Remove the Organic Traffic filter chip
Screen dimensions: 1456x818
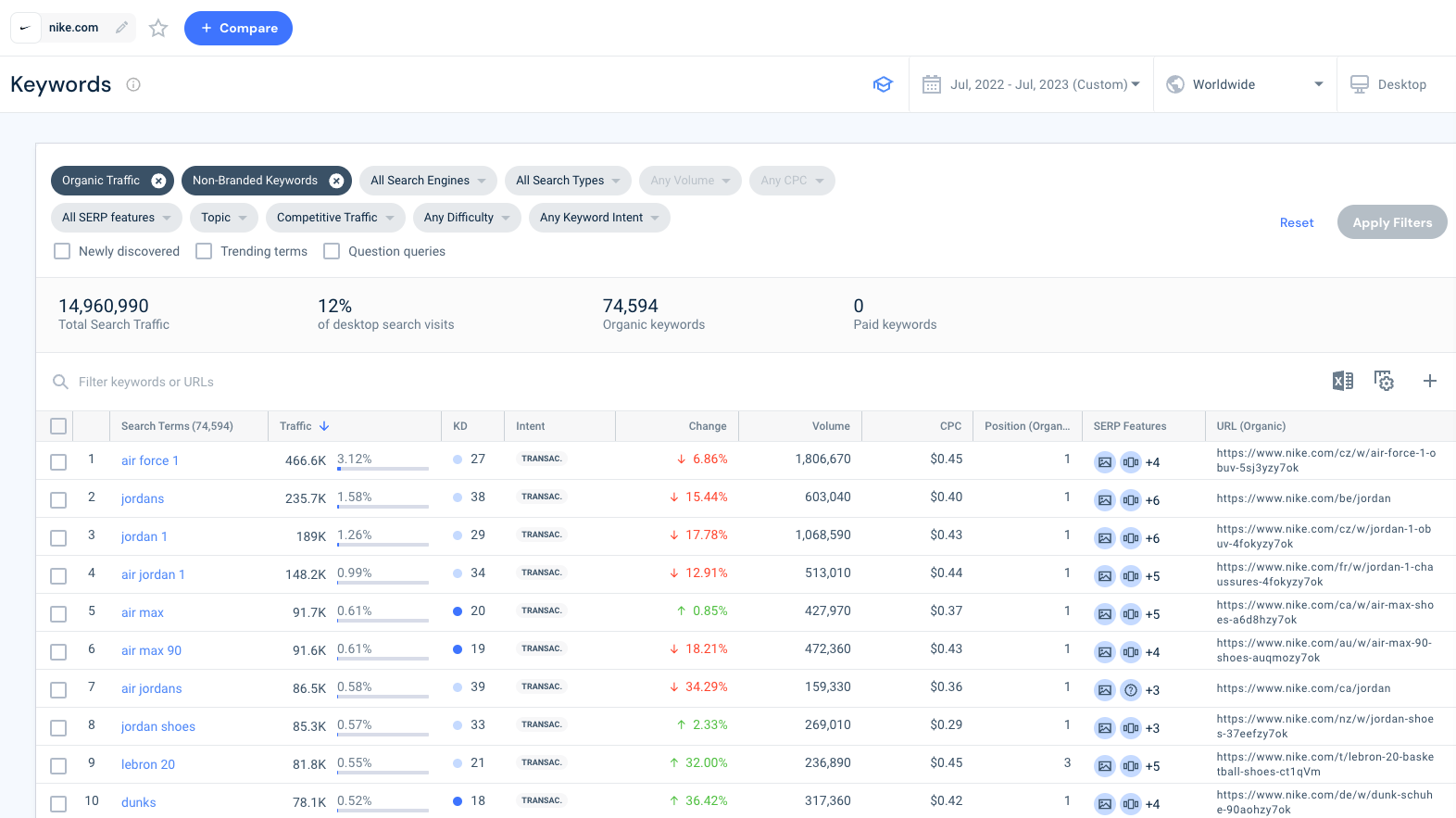tap(158, 181)
